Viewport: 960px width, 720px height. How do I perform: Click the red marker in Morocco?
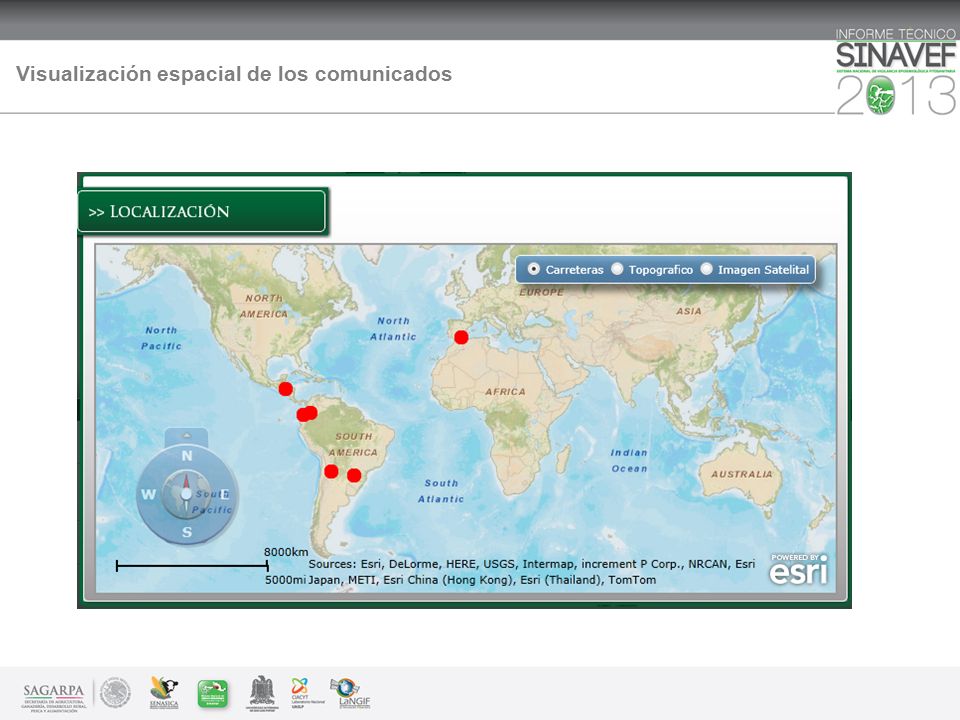click(461, 337)
